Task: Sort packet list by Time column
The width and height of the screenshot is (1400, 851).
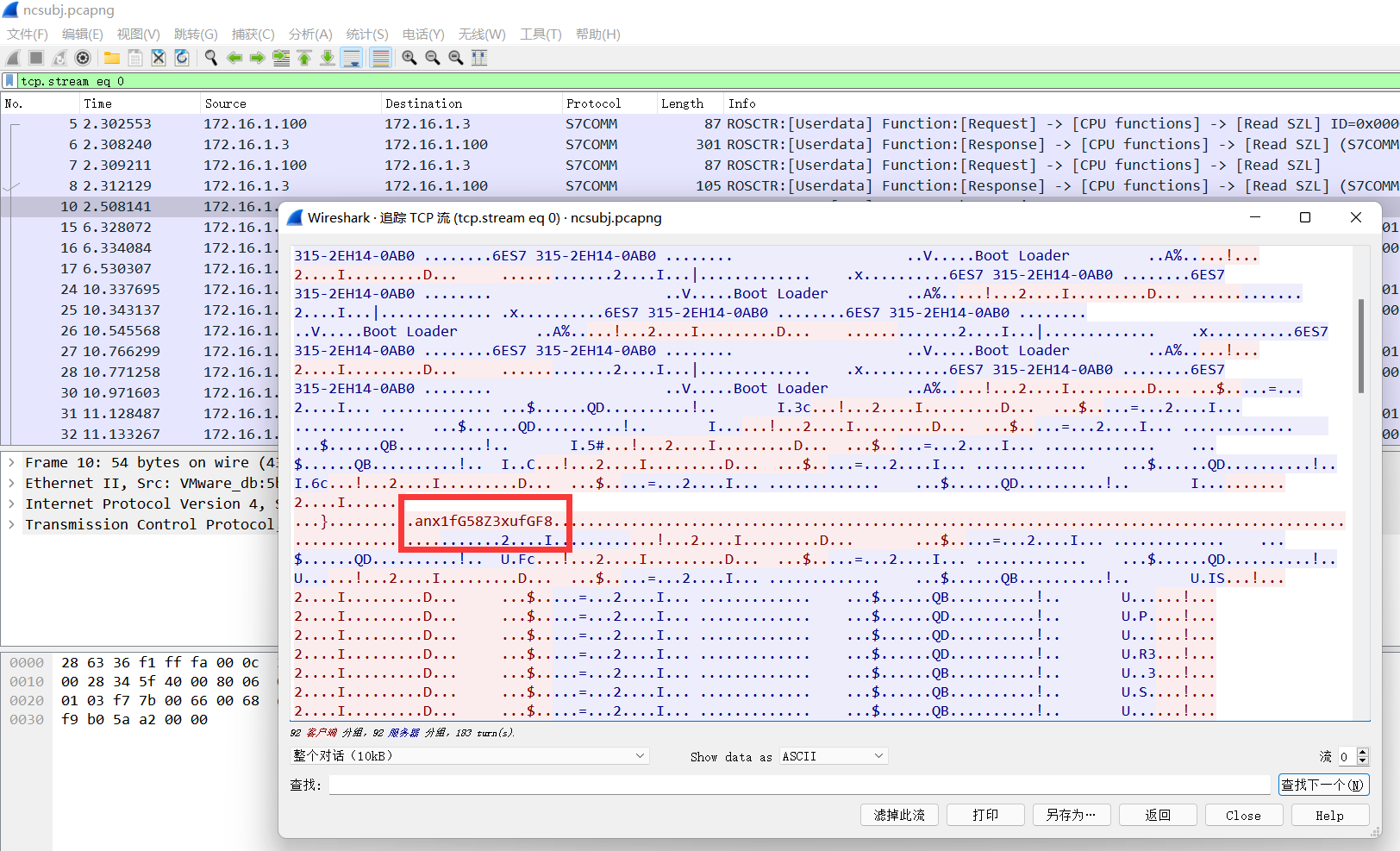Action: (x=139, y=103)
